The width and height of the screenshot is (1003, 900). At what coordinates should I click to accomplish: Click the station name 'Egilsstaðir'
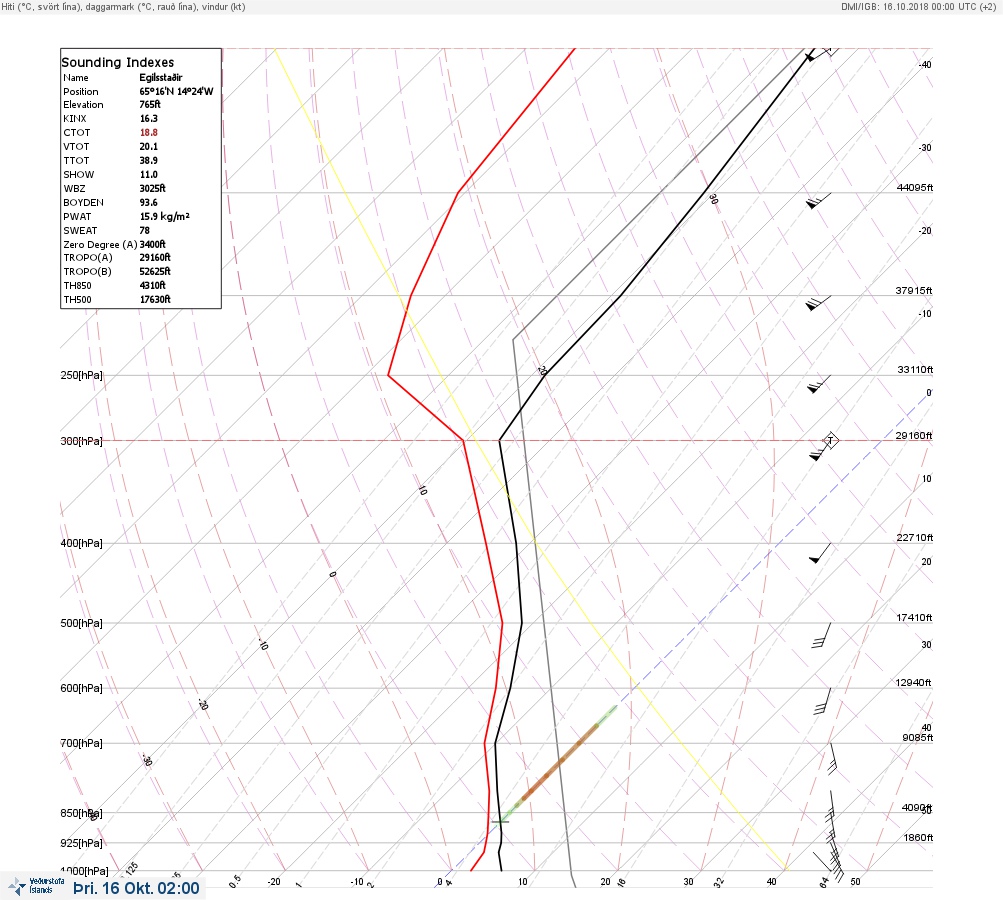point(161,77)
